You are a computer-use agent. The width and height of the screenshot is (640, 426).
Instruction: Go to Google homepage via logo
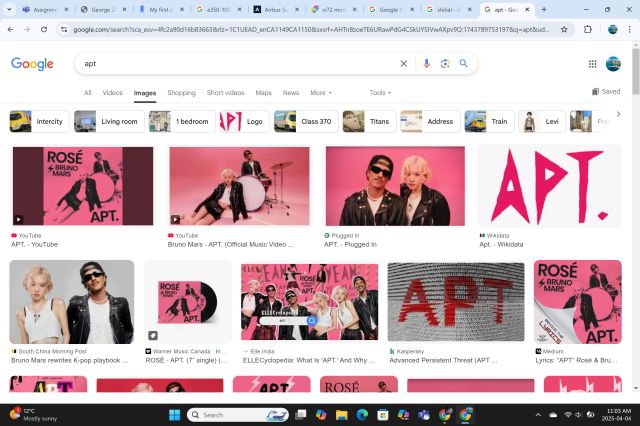32,64
